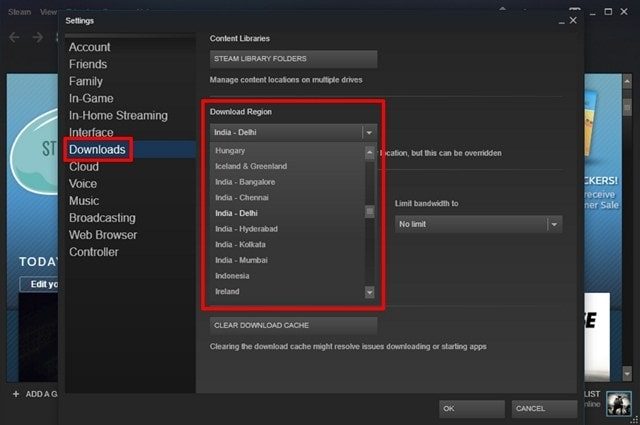640x425 pixels.
Task: Click the Clear Download Cache button
Action: point(293,325)
